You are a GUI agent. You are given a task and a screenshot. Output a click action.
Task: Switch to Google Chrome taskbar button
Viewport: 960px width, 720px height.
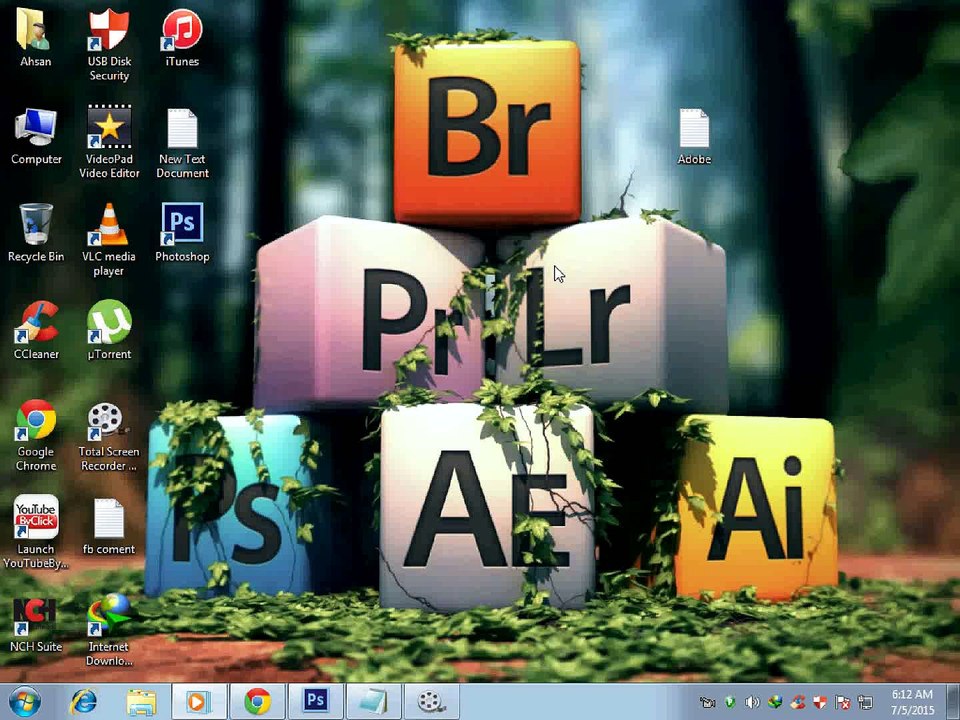click(257, 702)
